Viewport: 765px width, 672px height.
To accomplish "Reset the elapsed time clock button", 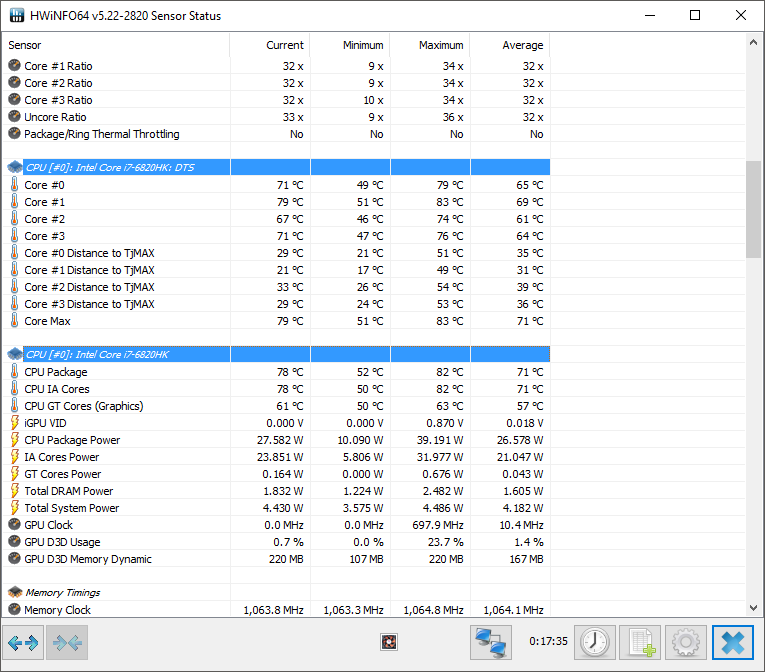I will click(x=595, y=643).
